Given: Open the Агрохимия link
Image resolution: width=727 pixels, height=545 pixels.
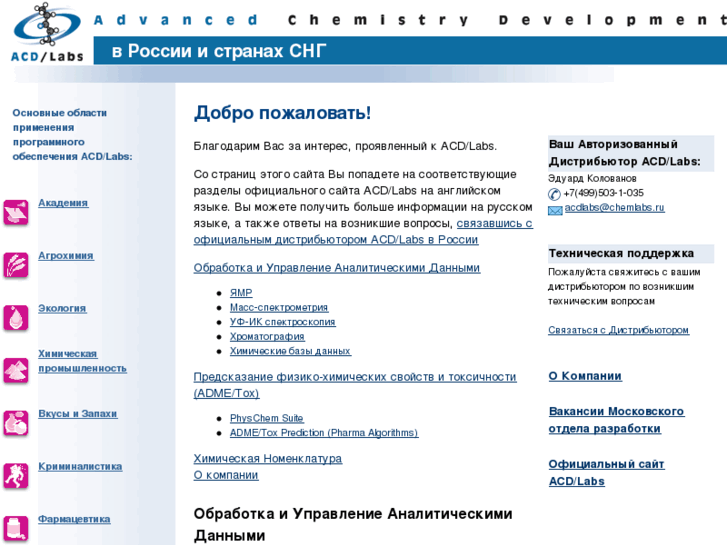Looking at the screenshot, I should click(66, 256).
